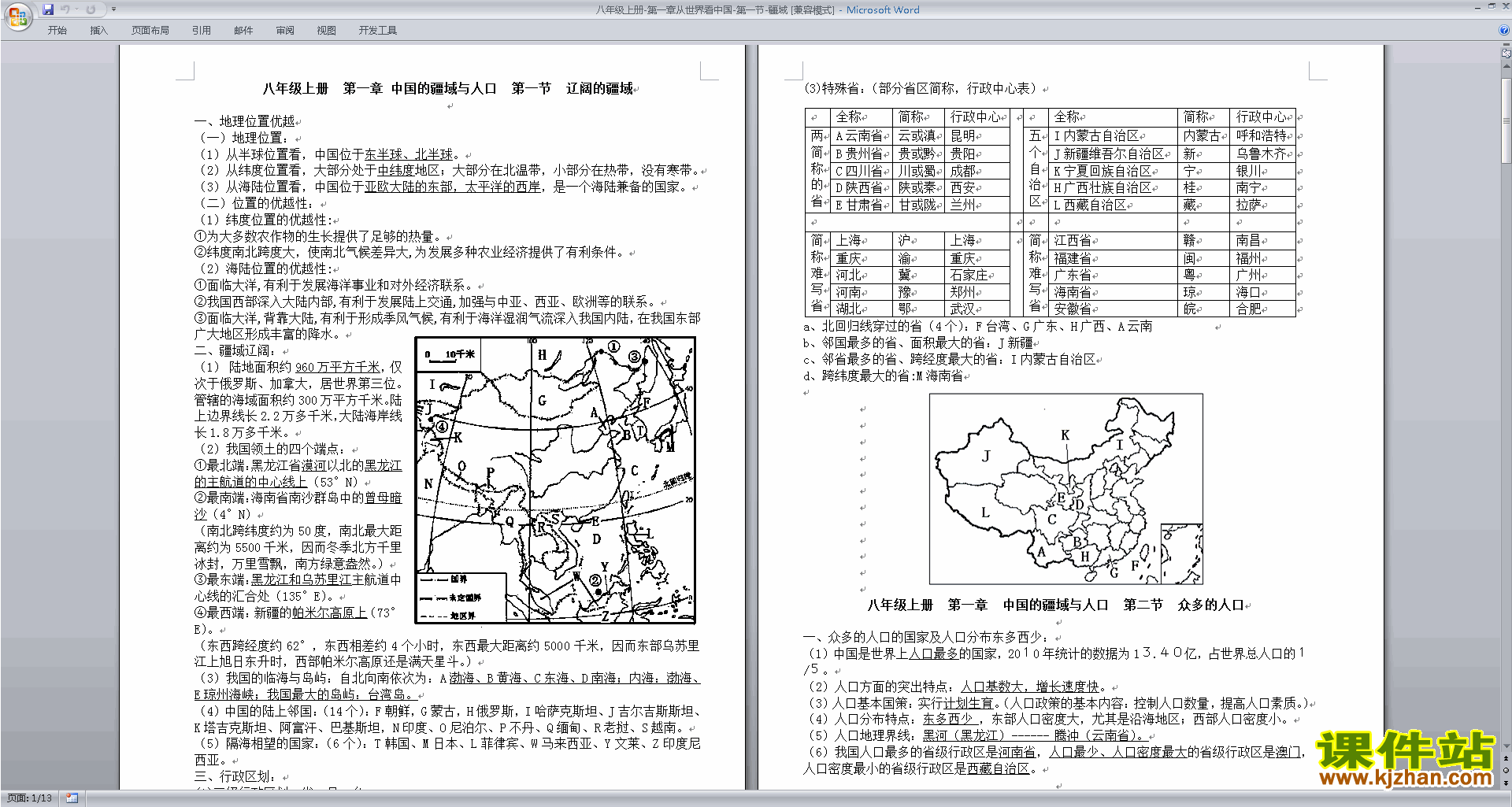Click the Next Page double-arrow button

(1506, 782)
